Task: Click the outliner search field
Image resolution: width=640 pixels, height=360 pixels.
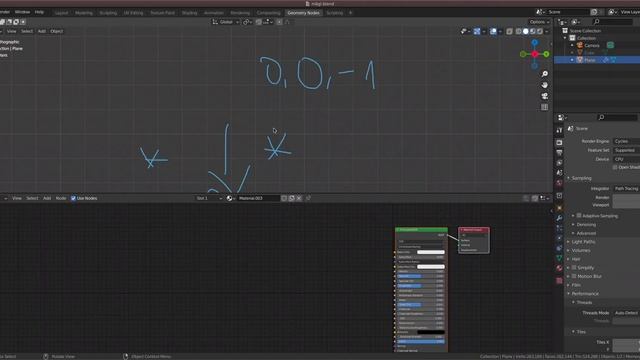Action: (x=612, y=22)
